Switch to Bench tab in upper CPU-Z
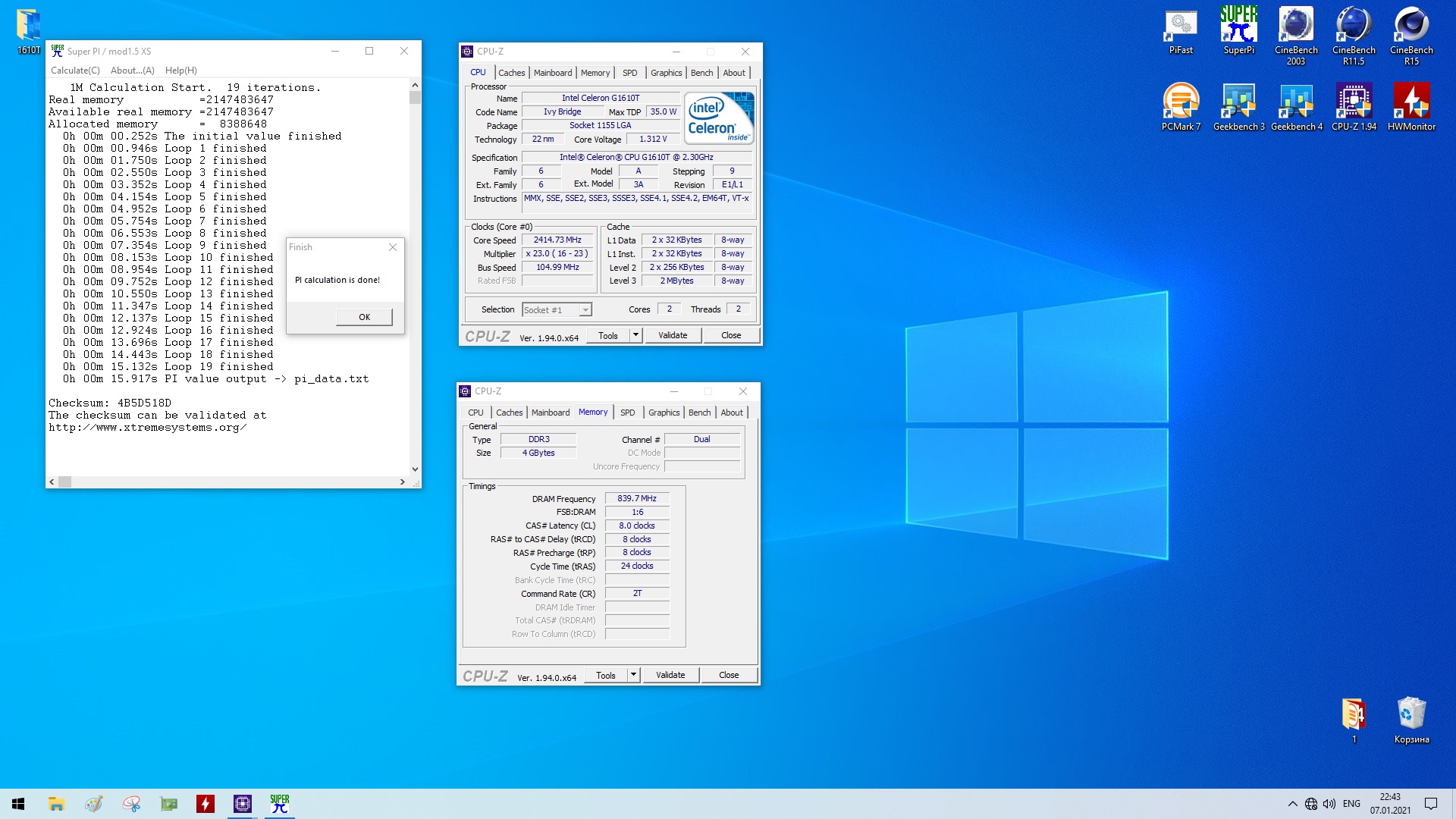This screenshot has height=819, width=1456. point(702,73)
